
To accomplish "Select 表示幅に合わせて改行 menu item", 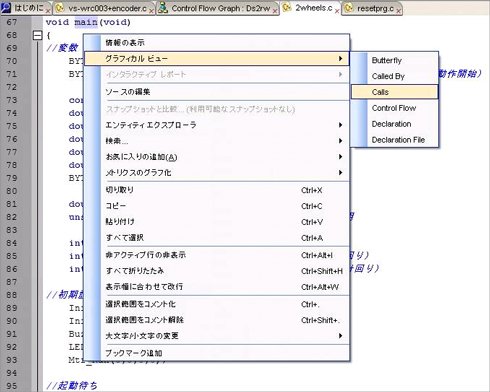I will (216, 287).
